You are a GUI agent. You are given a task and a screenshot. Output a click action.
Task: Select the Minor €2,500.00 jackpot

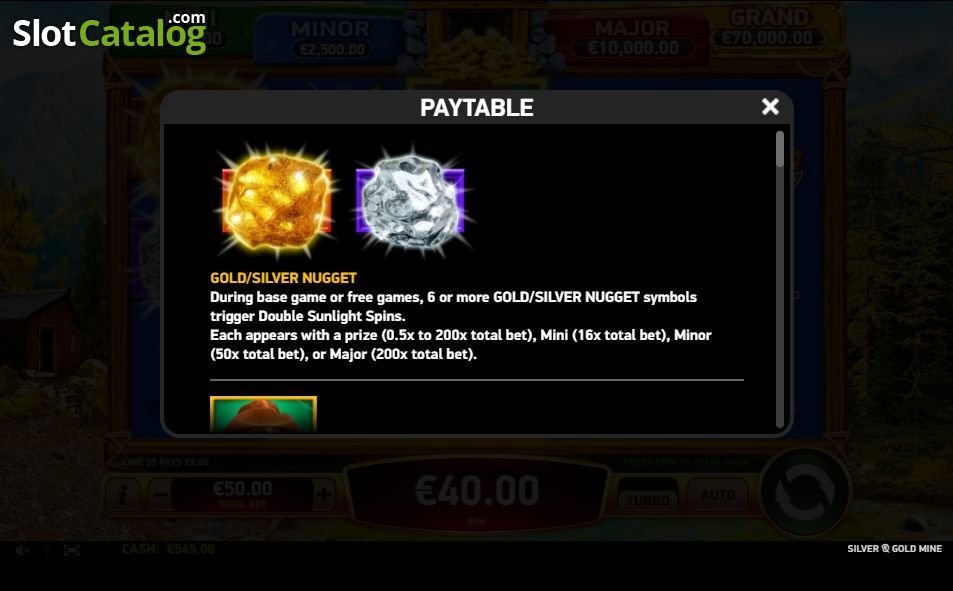coord(331,38)
